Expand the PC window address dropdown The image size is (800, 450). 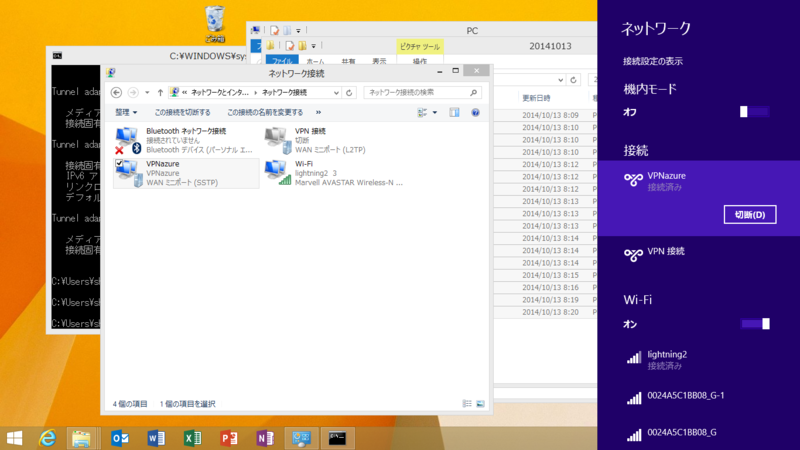(x=560, y=80)
